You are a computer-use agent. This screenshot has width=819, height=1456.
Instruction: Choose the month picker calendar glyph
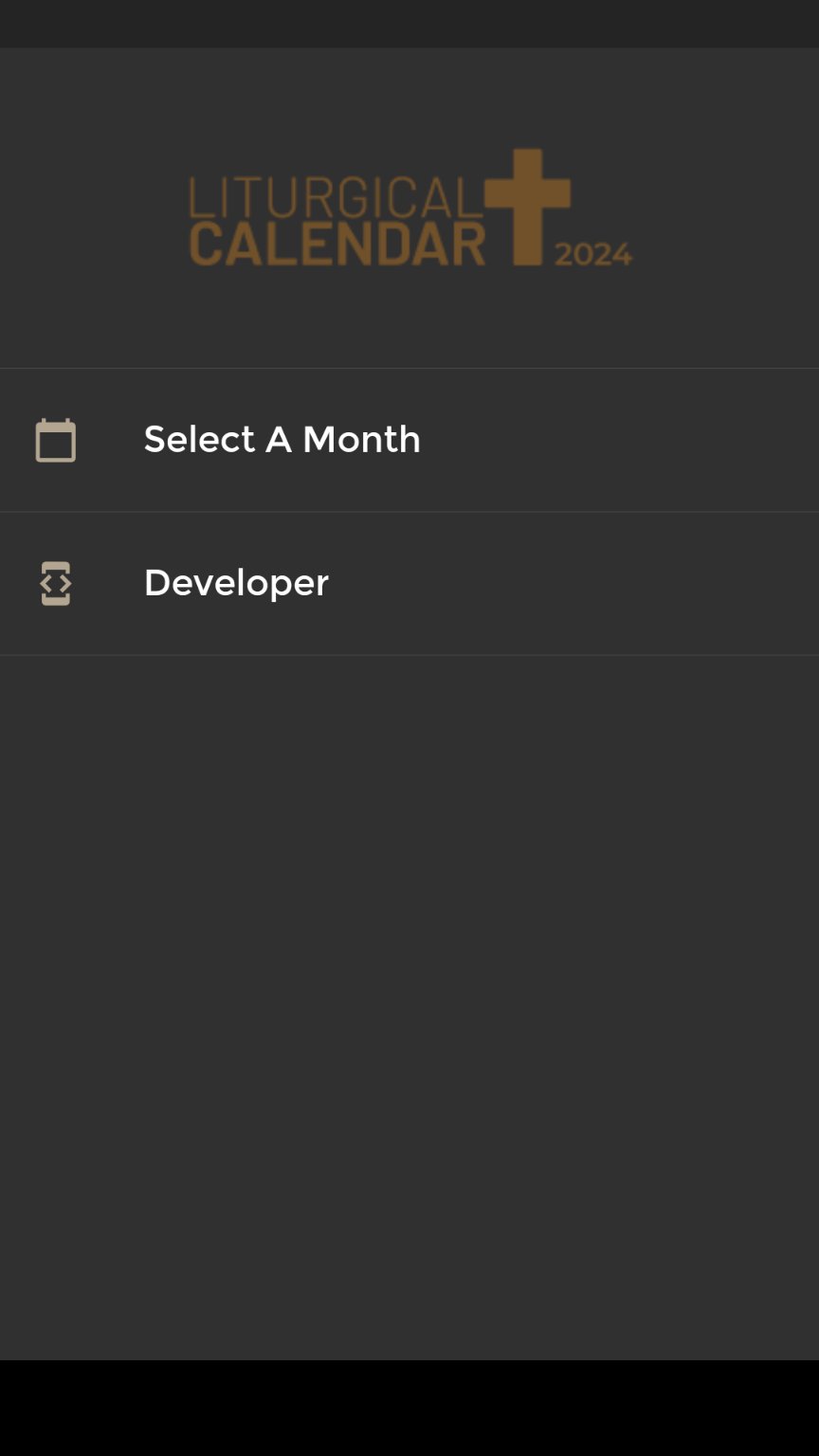pos(55,440)
